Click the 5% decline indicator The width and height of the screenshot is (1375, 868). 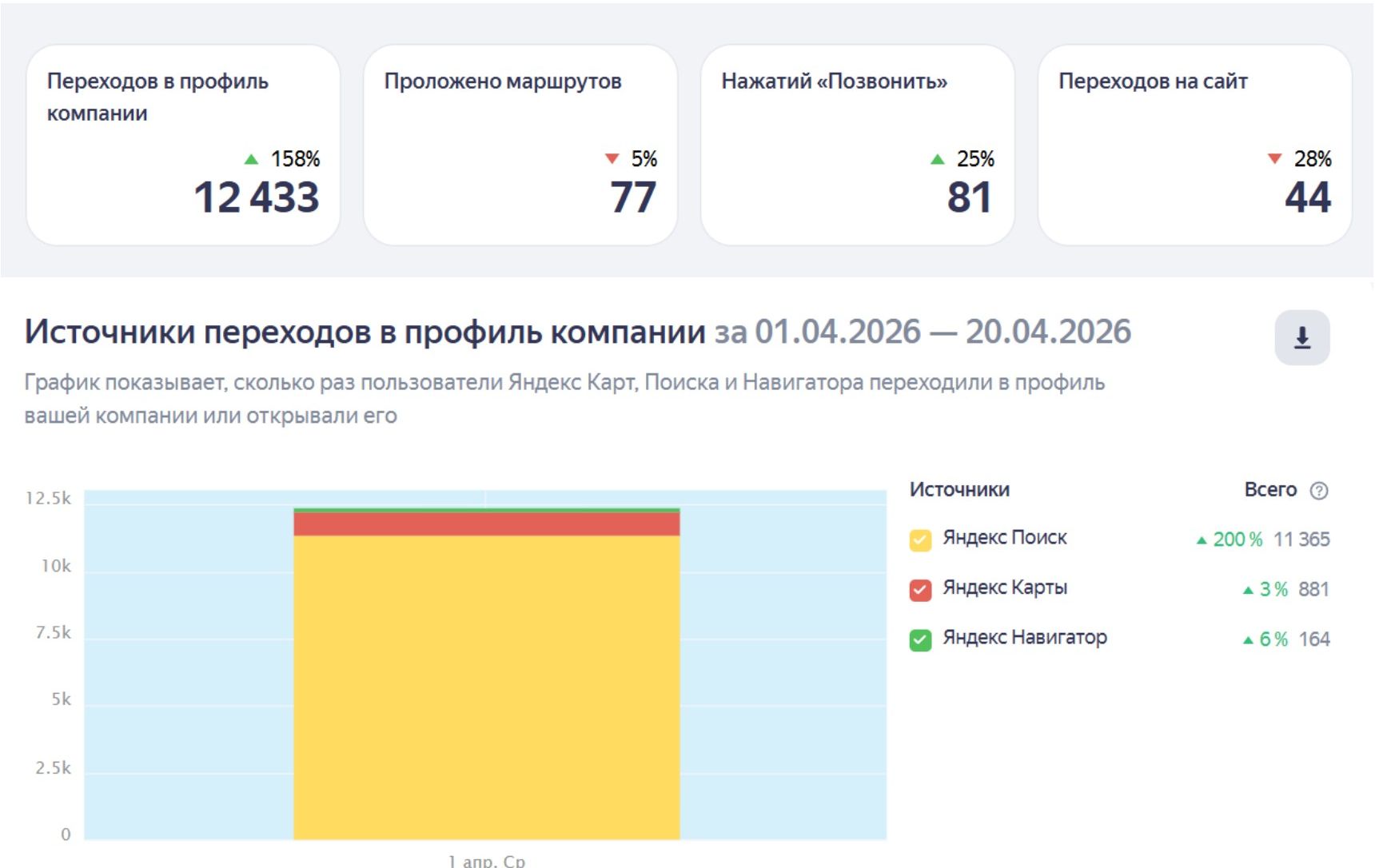pyautogui.click(x=631, y=159)
